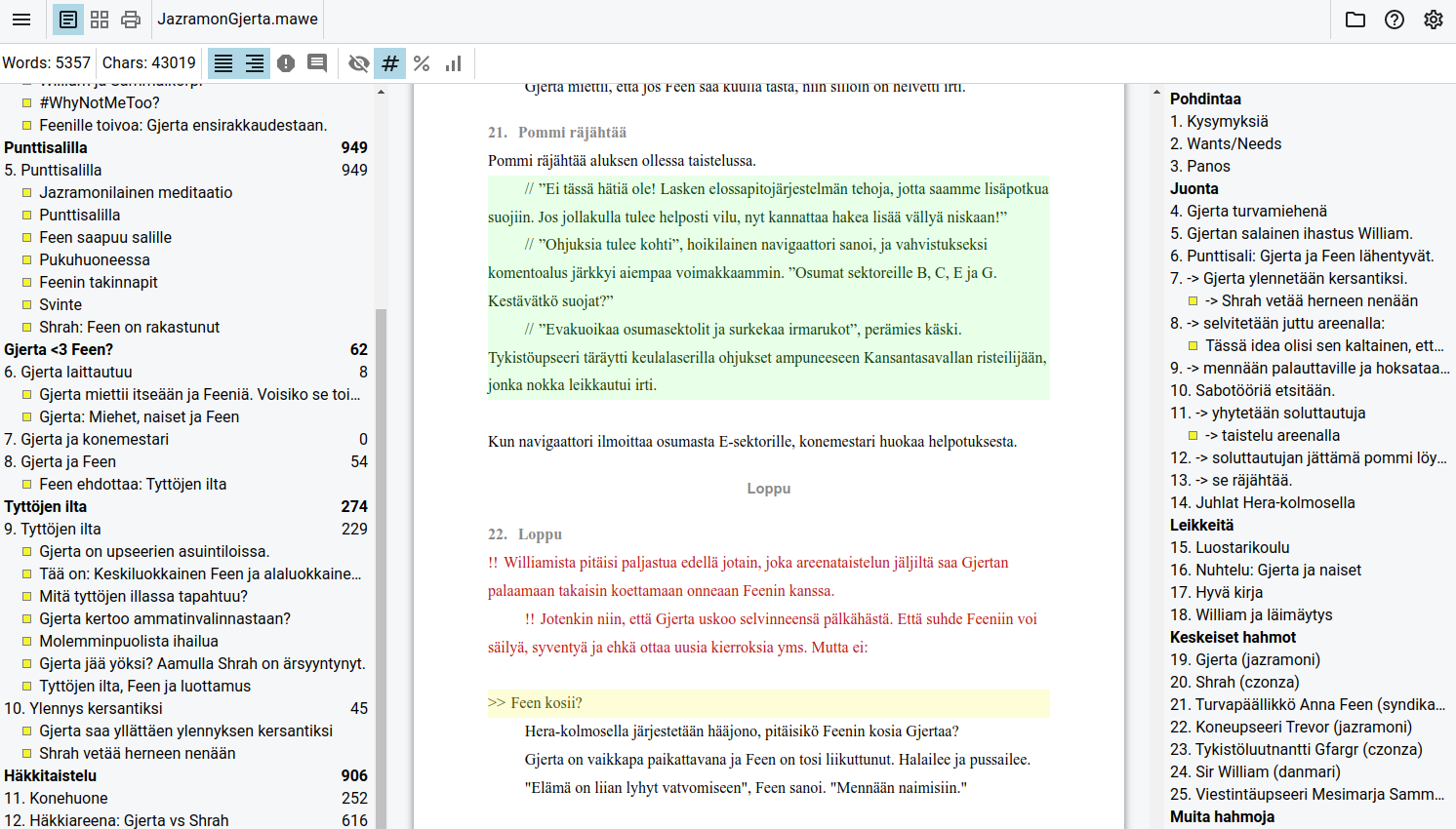Open chapter 11. Konehuone

[185, 798]
